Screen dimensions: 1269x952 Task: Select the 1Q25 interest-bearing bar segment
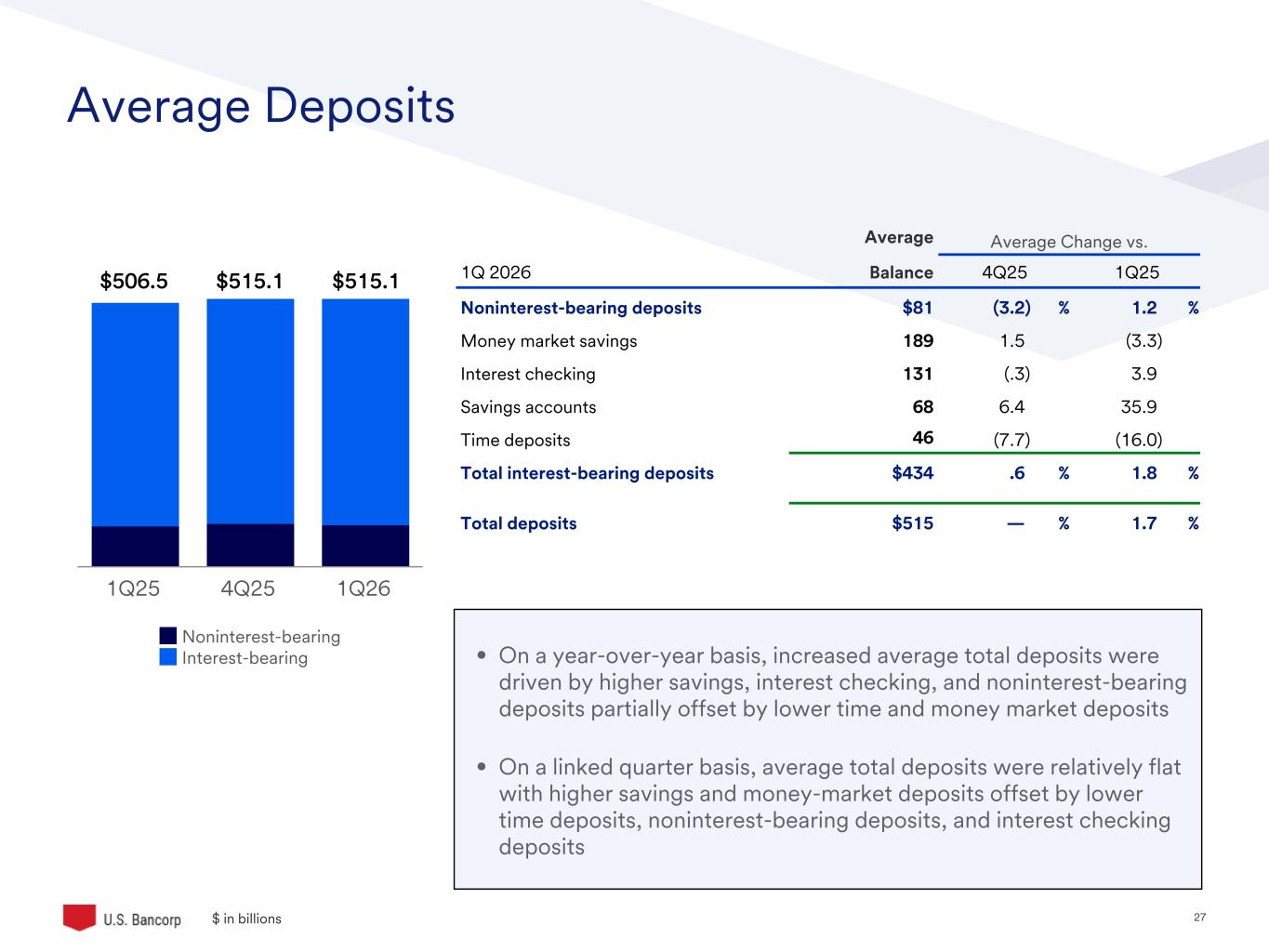pyautogui.click(x=135, y=414)
